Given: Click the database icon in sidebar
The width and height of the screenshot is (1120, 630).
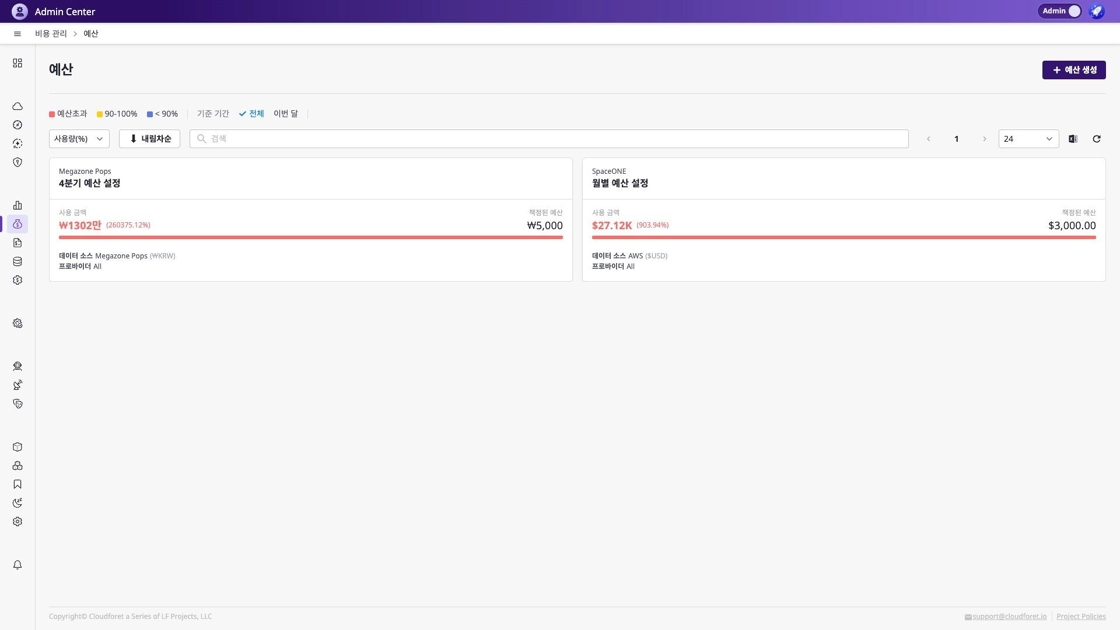Looking at the screenshot, I should (x=17, y=262).
